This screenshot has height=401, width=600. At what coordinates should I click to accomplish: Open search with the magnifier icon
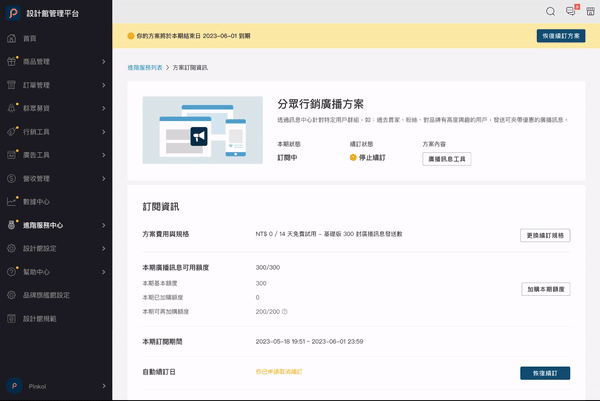coord(550,11)
